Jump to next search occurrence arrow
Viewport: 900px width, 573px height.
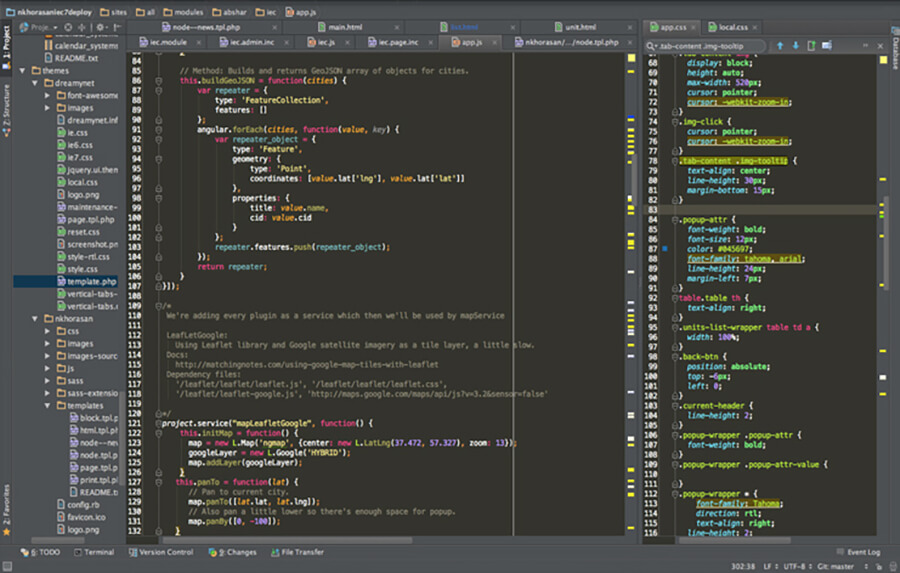[796, 45]
